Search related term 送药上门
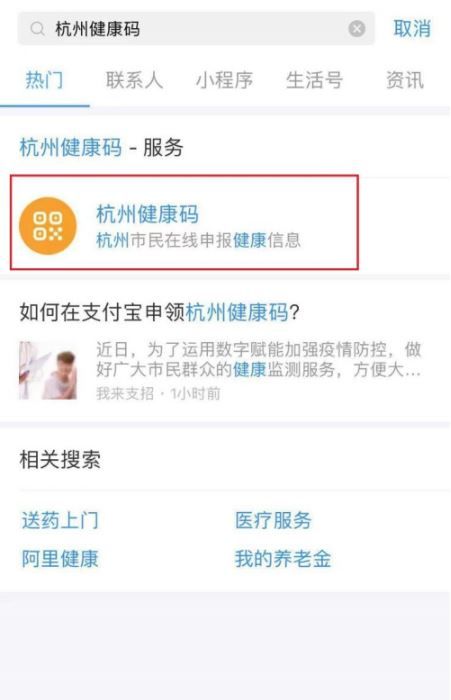The height and width of the screenshot is (700, 451). [x=60, y=520]
